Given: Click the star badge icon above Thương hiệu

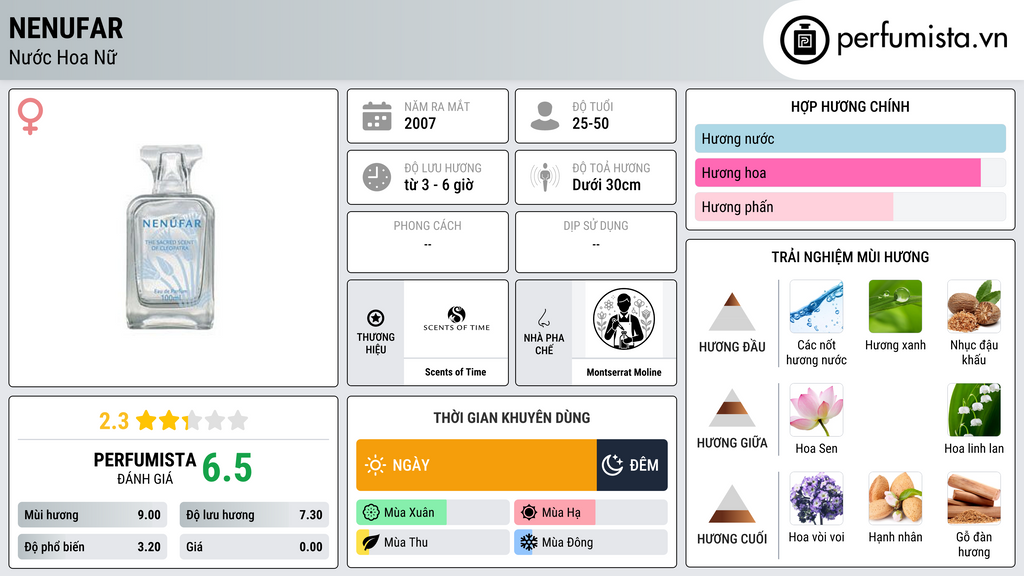Looking at the screenshot, I should click(376, 318).
